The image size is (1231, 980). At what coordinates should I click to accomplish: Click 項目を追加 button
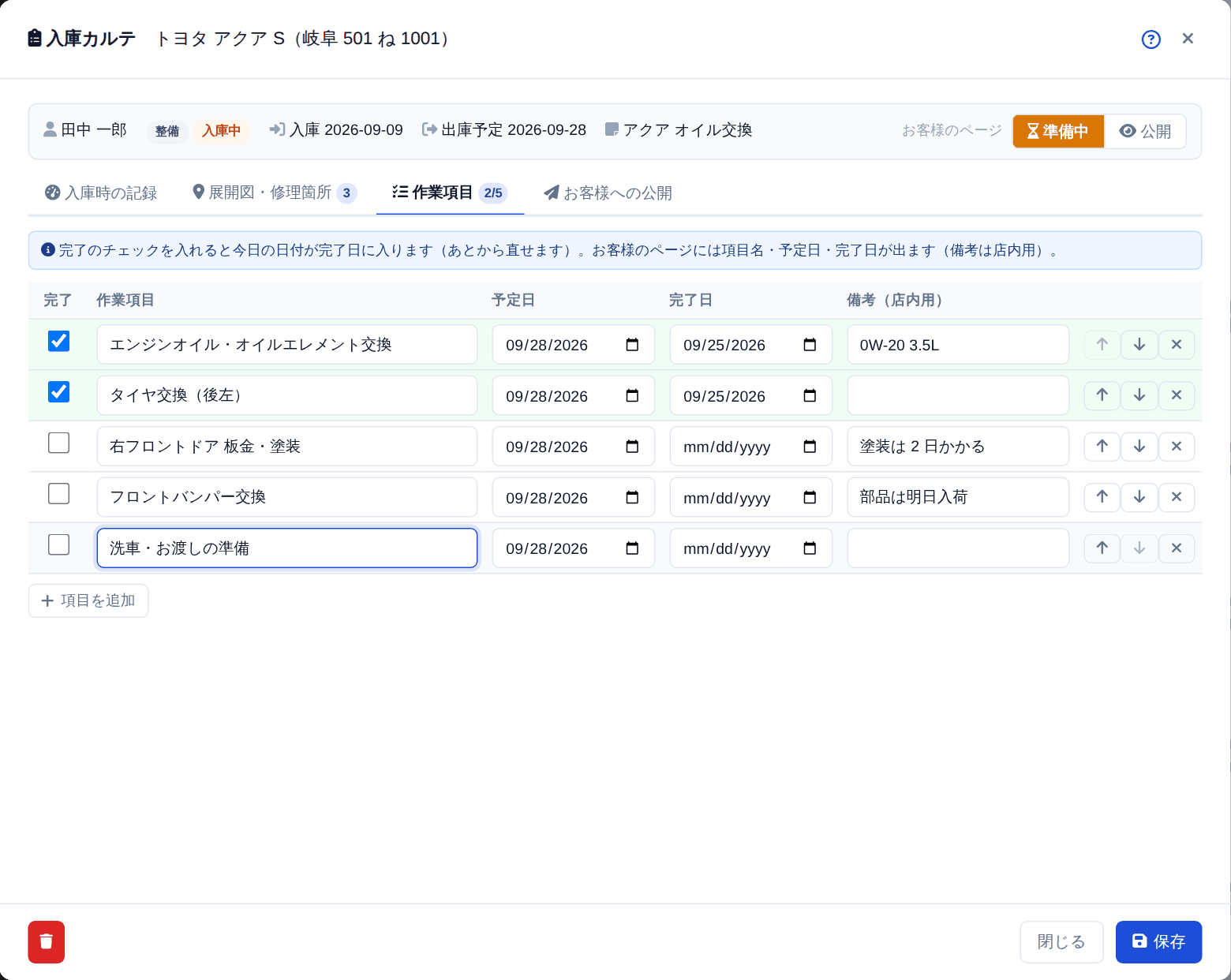(x=88, y=600)
